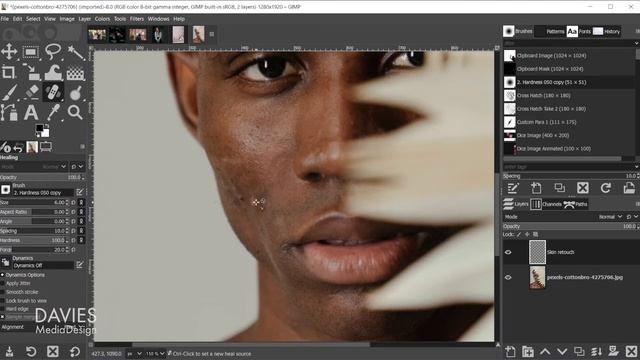Open the zoom percentage dropdown in status bar
Viewport: 640px width, 360px height.
tap(155, 353)
